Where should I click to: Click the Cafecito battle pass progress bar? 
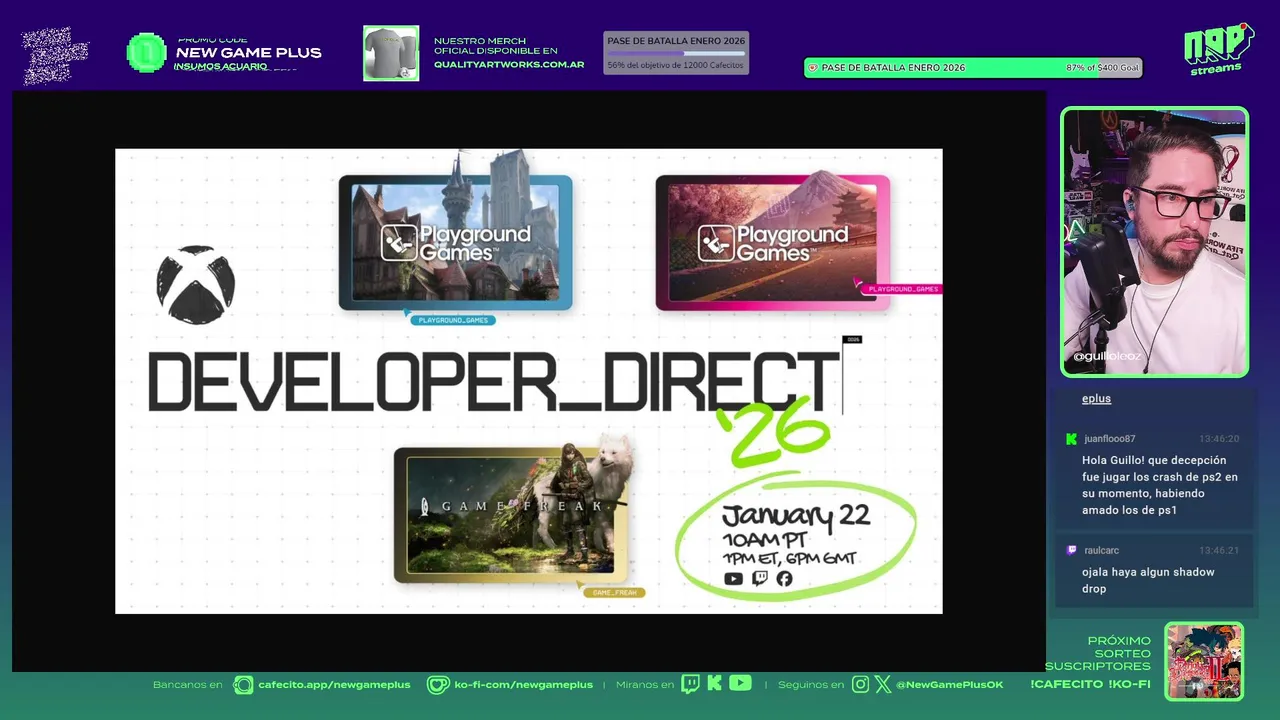[x=676, y=53]
